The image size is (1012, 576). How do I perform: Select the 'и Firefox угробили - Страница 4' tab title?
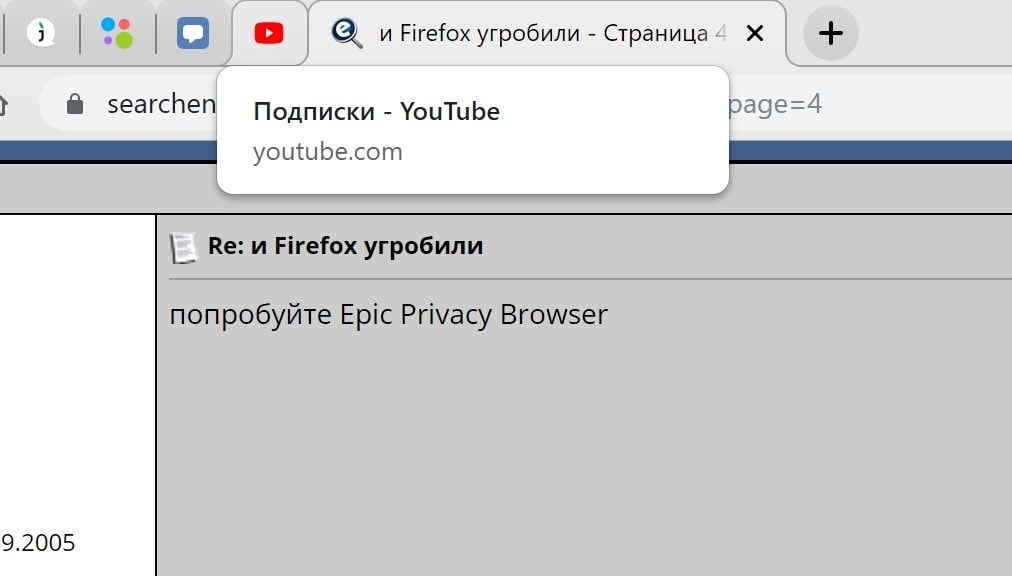pyautogui.click(x=552, y=34)
